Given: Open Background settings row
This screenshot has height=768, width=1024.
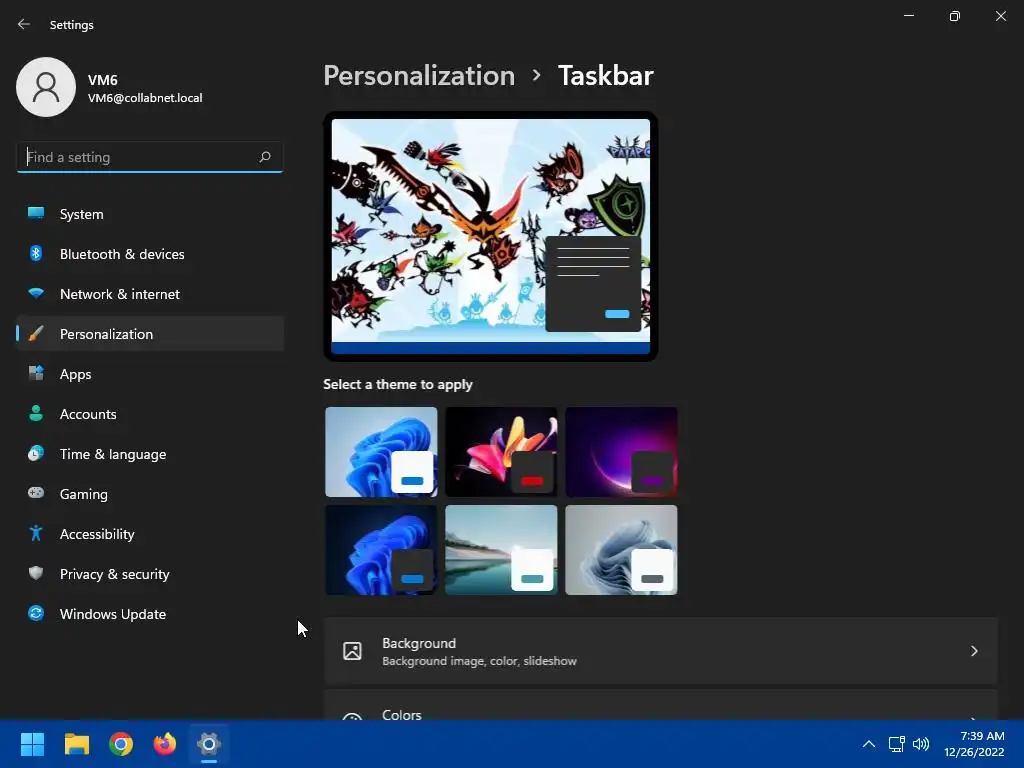Looking at the screenshot, I should pyautogui.click(x=661, y=651).
